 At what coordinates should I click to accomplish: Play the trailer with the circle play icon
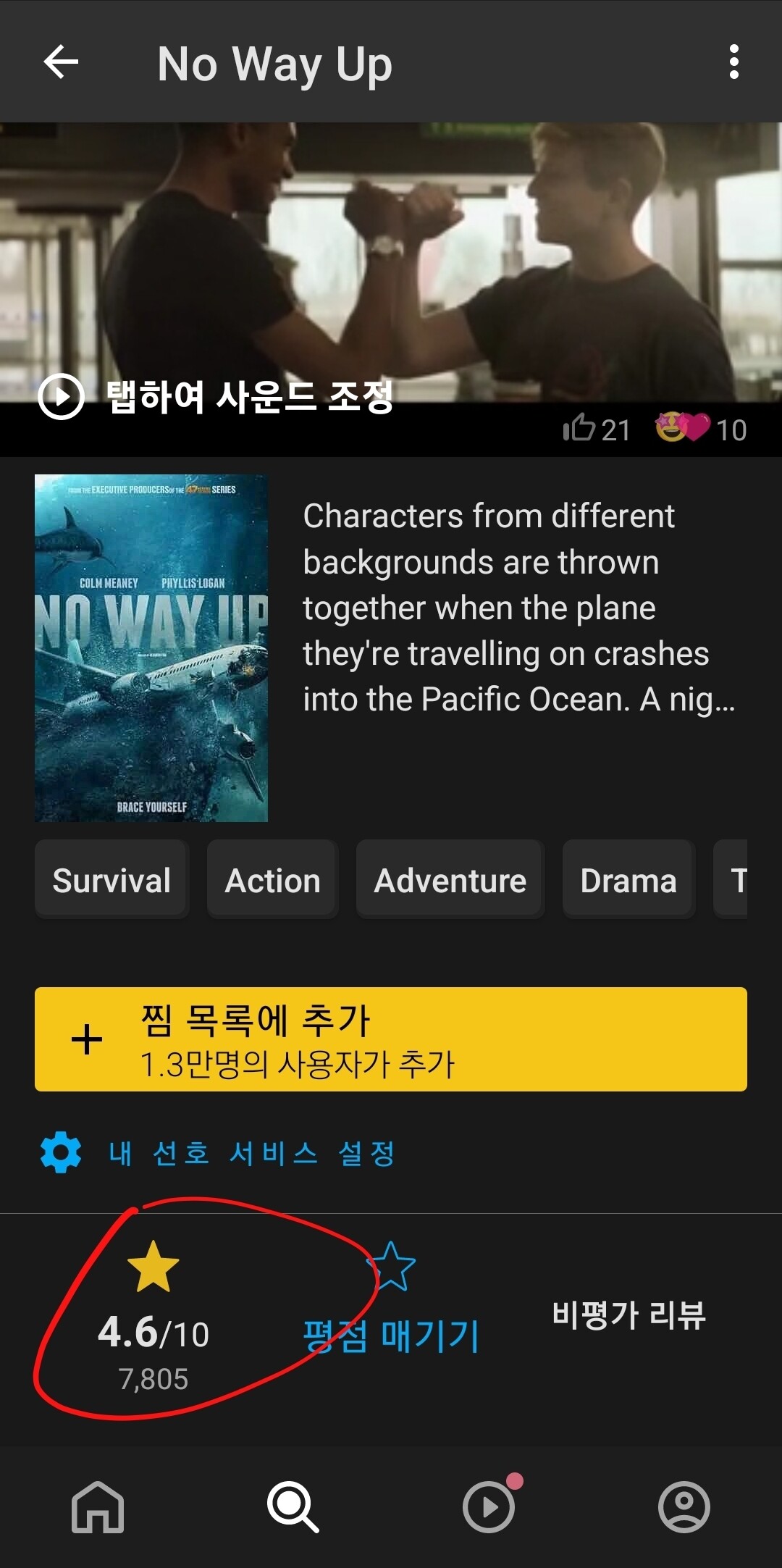tap(61, 396)
